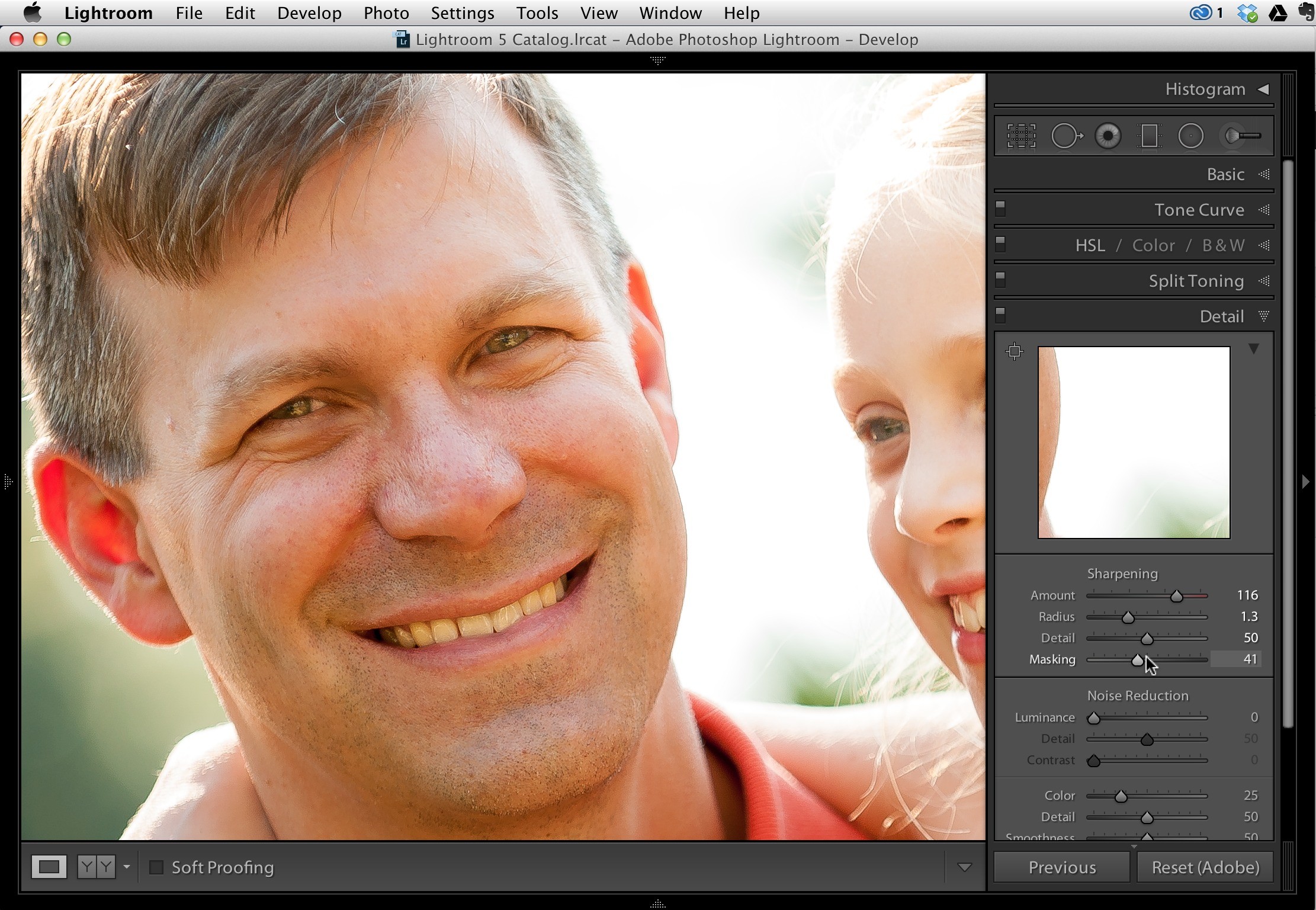Toggle the Tone Curve panel switch

pos(1000,209)
